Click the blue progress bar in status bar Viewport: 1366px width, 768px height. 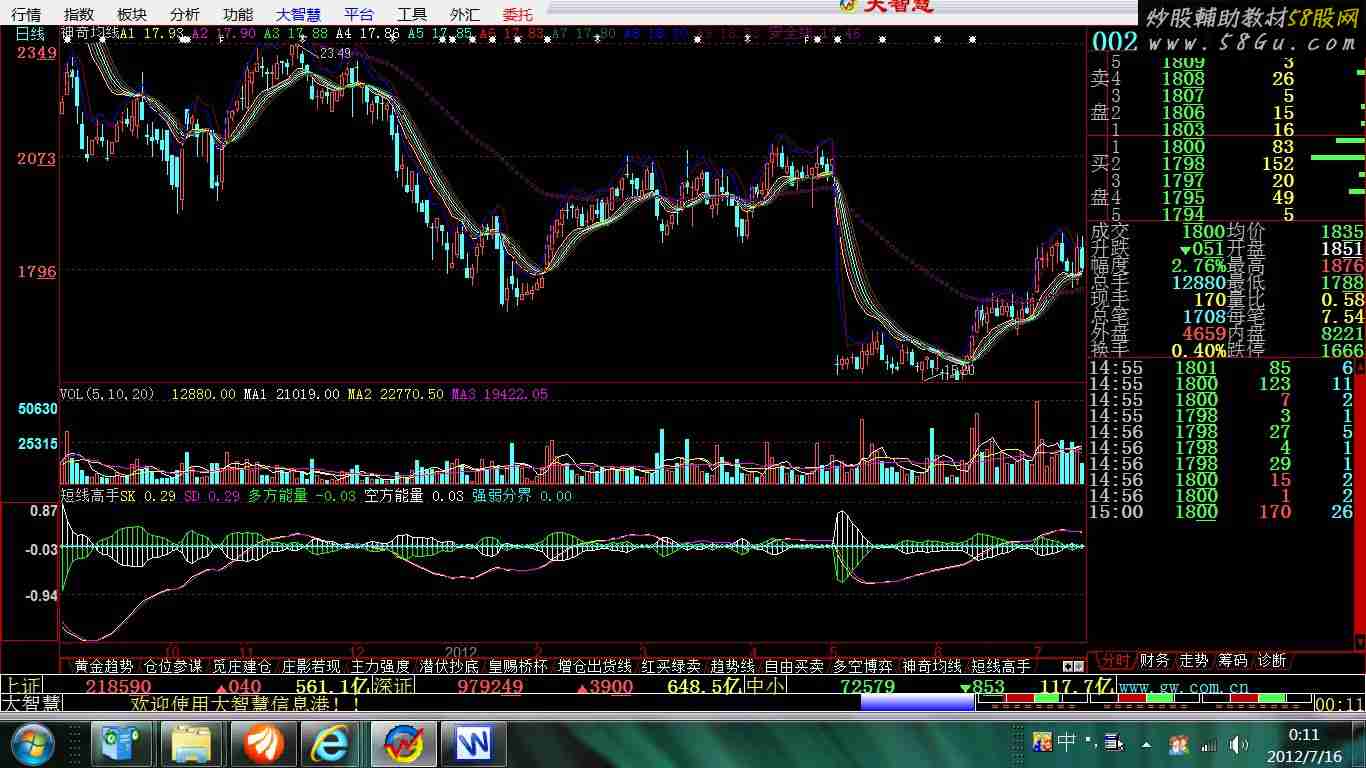(917, 703)
